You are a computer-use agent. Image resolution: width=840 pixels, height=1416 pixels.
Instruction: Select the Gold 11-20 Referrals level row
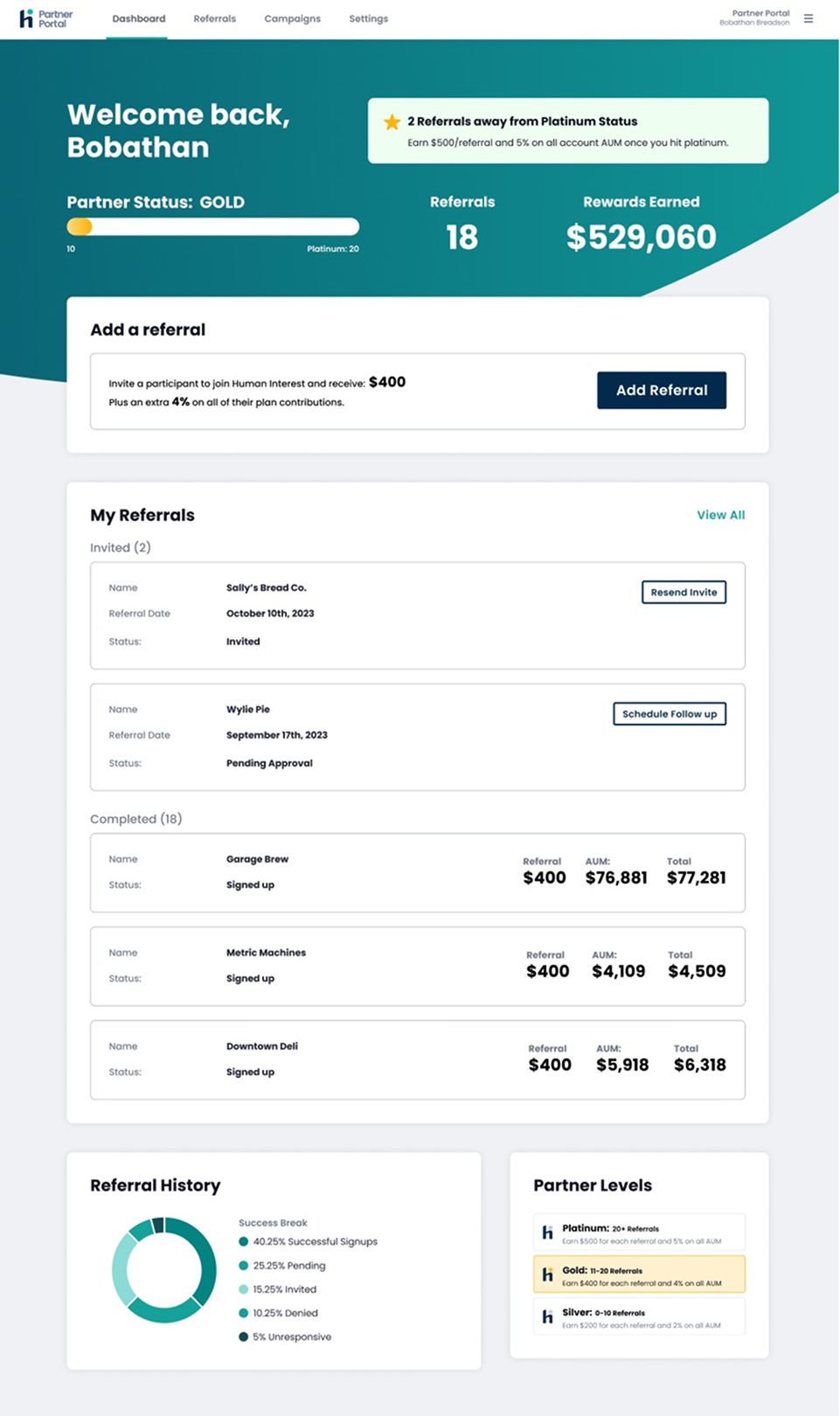pyautogui.click(x=639, y=1274)
